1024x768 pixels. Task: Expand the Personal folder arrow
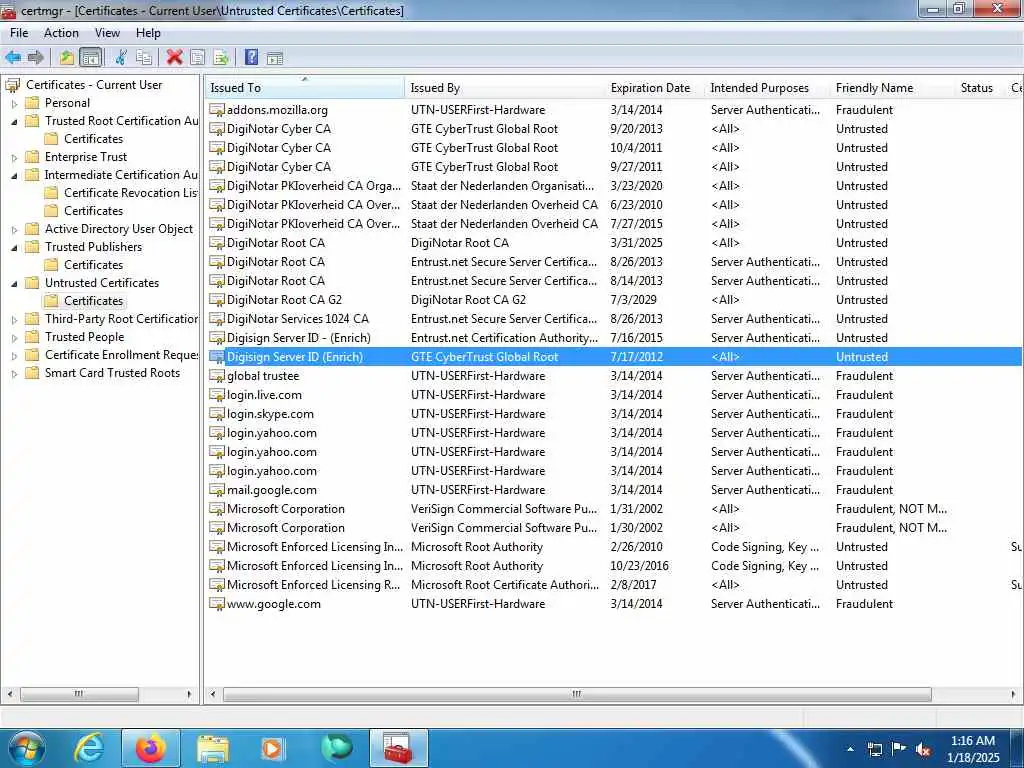14,103
